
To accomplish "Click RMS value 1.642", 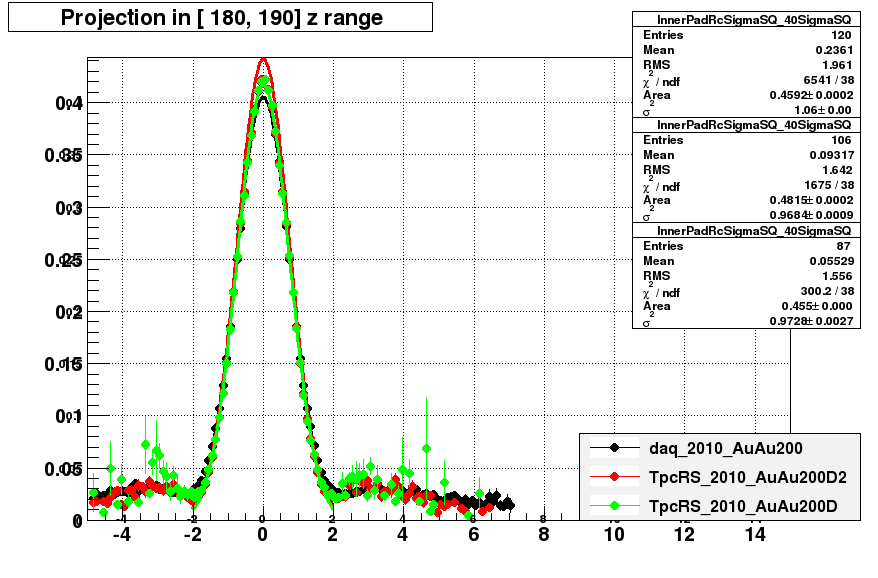I will [838, 170].
